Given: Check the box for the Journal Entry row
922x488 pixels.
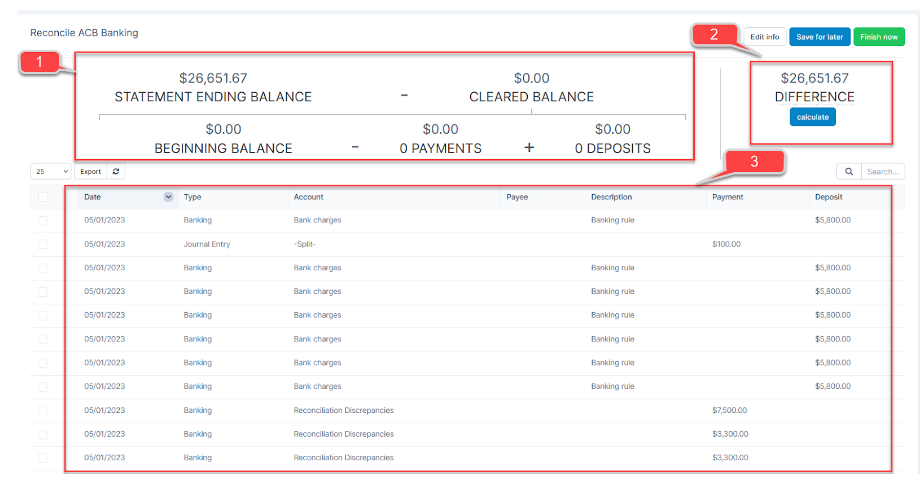Looking at the screenshot, I should (x=43, y=244).
